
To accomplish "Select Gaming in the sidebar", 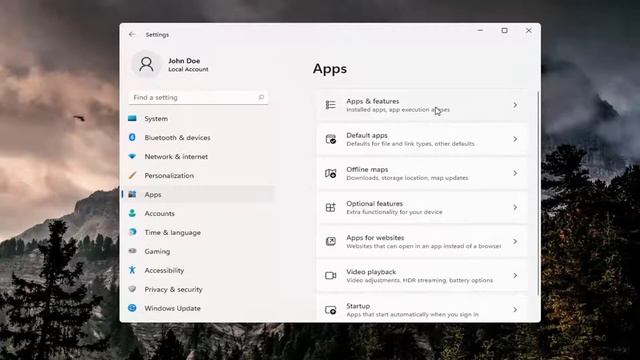I will (x=198, y=251).
